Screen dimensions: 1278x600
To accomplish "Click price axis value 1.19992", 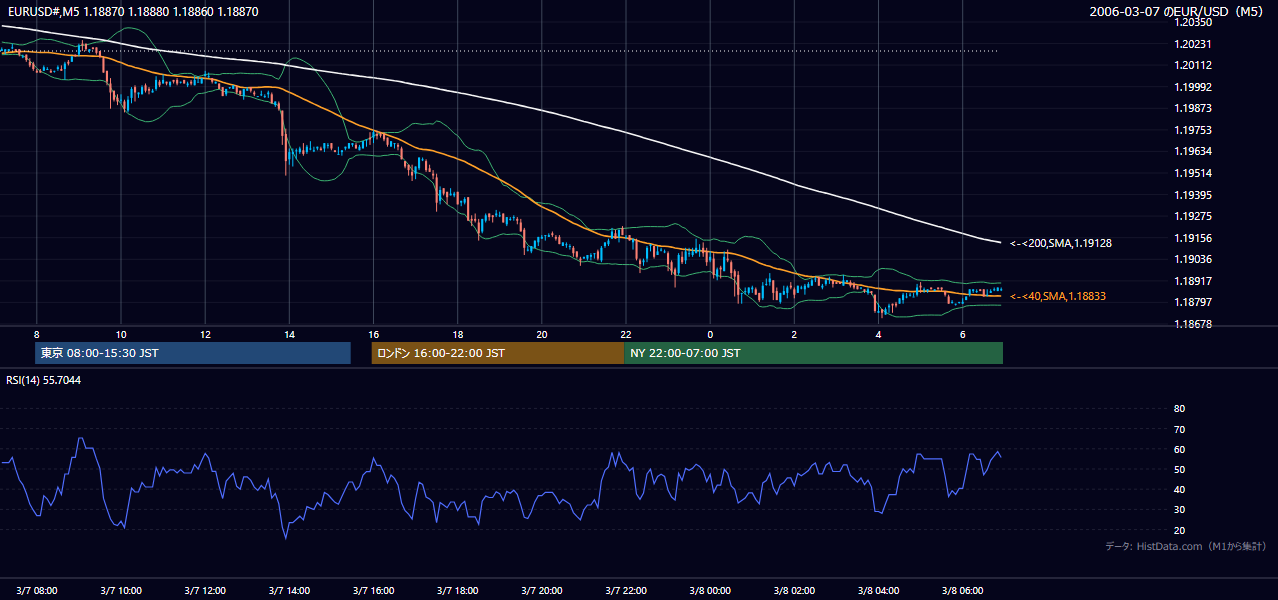I will [1192, 87].
